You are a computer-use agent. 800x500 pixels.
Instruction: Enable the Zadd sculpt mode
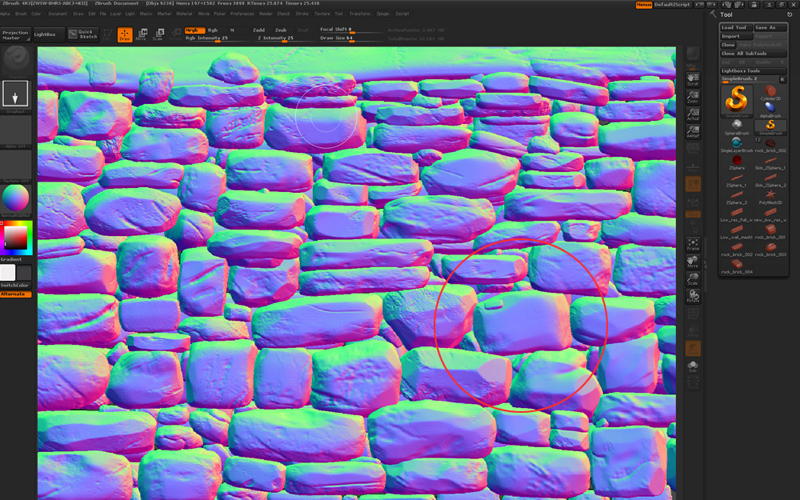(x=259, y=30)
